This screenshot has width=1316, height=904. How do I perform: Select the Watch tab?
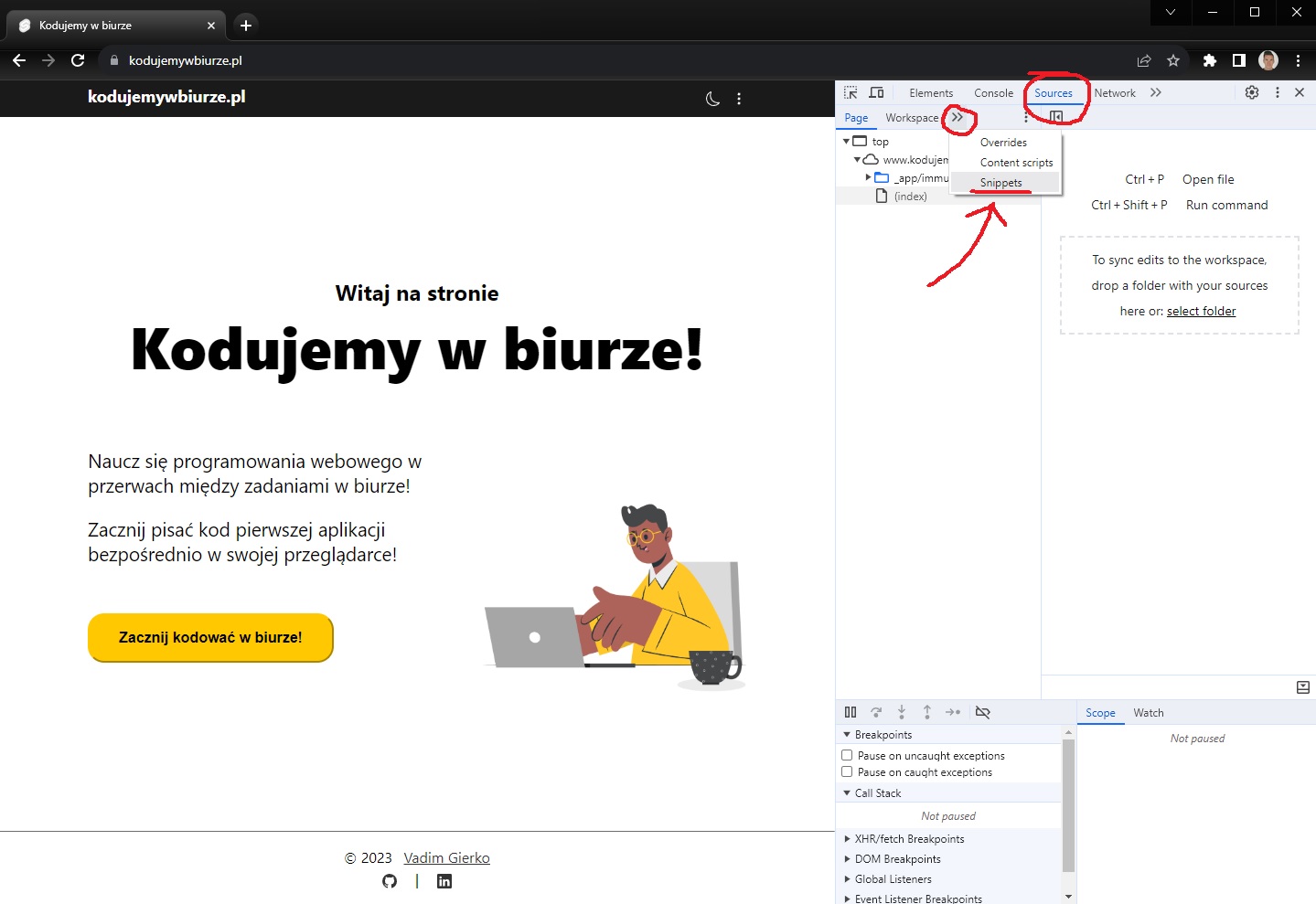pyautogui.click(x=1149, y=713)
